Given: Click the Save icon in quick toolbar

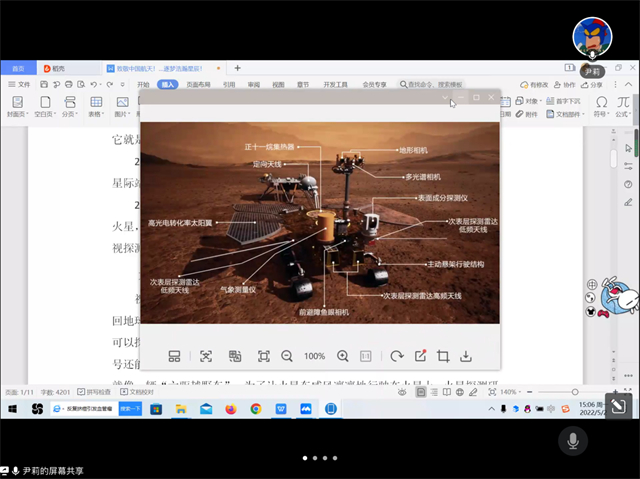Looking at the screenshot, I should point(44,84).
